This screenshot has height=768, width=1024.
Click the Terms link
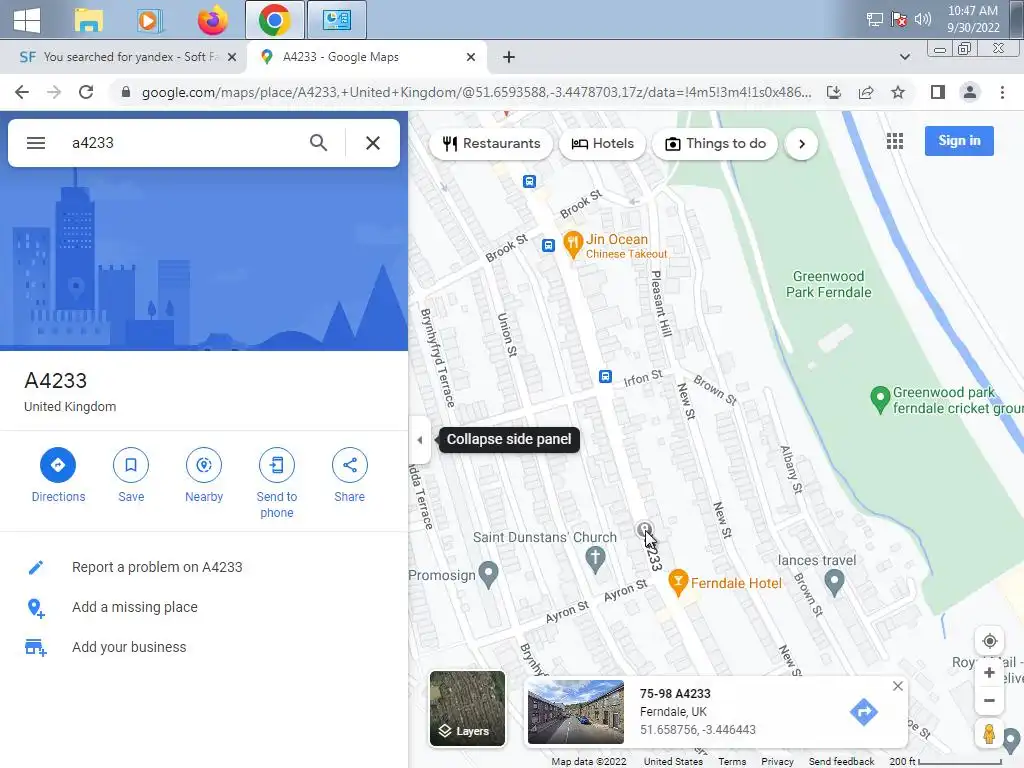732,761
